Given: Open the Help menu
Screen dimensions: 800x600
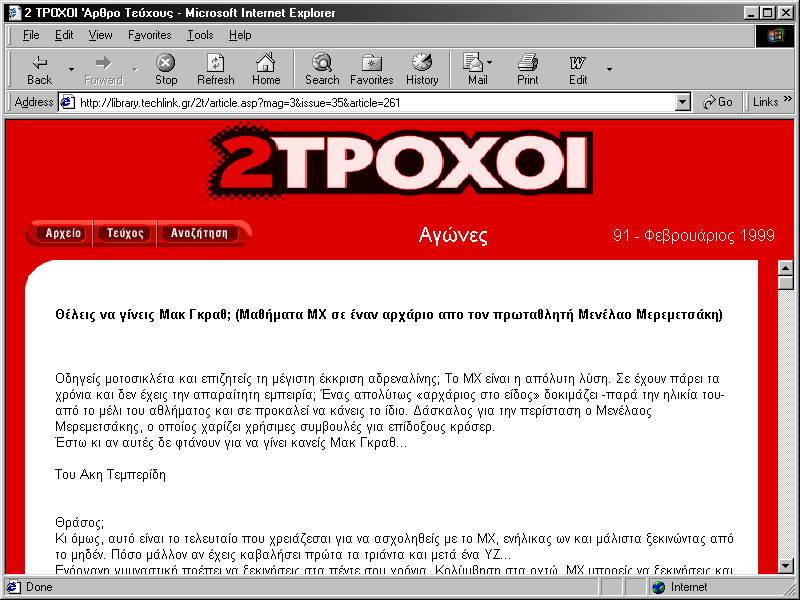Looking at the screenshot, I should pyautogui.click(x=240, y=35).
